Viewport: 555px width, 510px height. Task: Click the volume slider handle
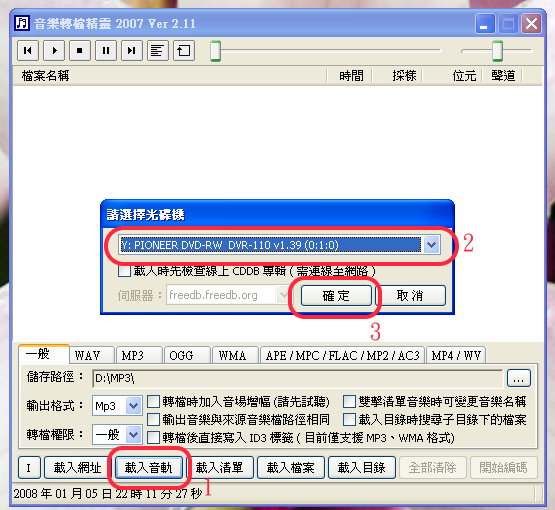click(497, 51)
